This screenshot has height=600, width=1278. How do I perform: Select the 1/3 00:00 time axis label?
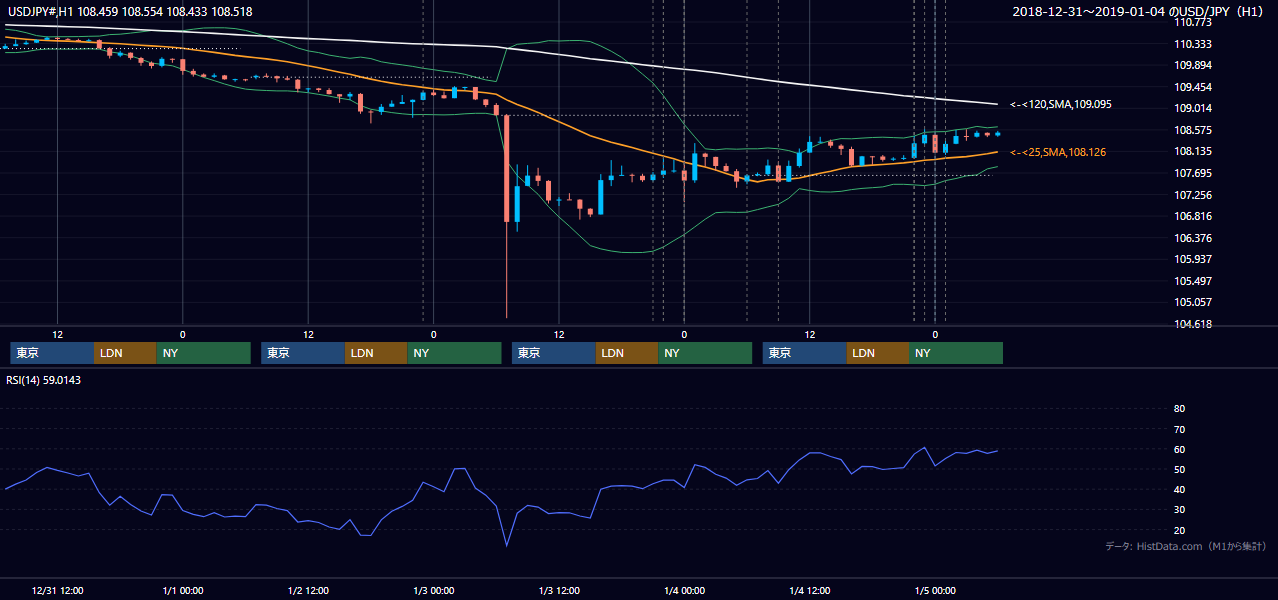[433, 591]
